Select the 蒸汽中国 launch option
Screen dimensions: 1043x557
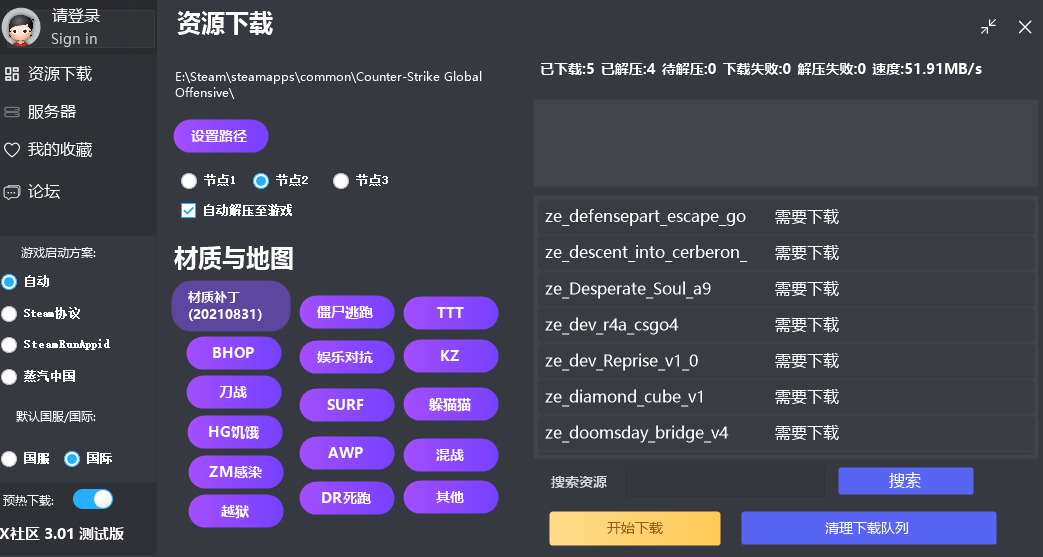pos(9,377)
